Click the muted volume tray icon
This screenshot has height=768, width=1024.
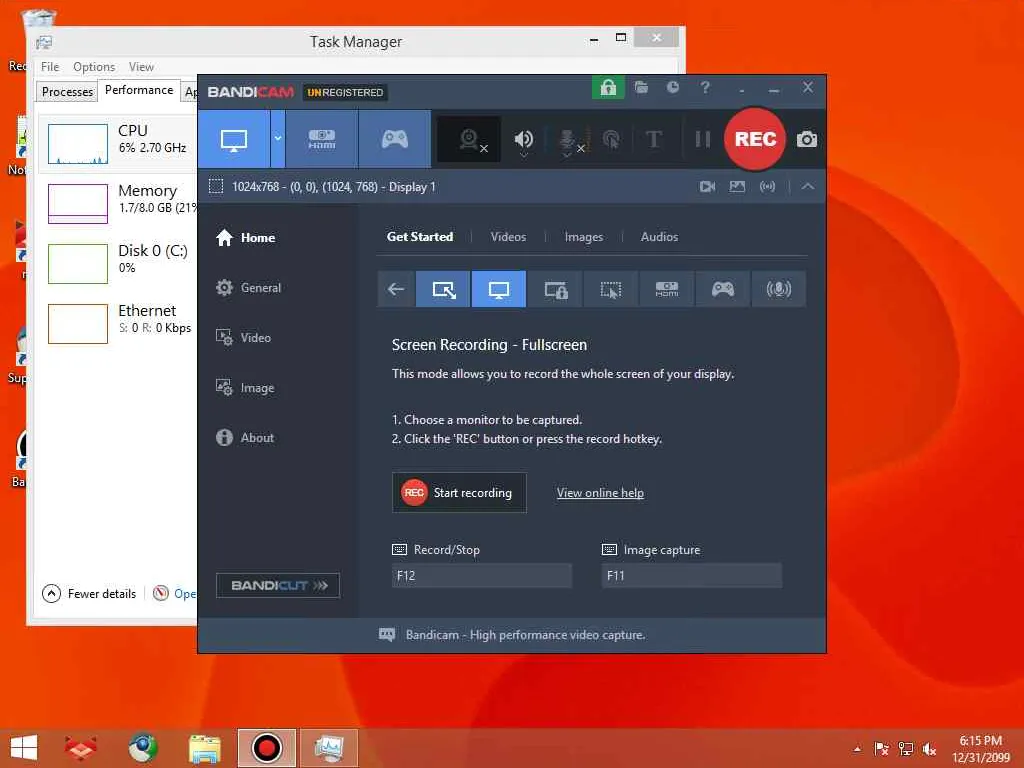coord(930,749)
